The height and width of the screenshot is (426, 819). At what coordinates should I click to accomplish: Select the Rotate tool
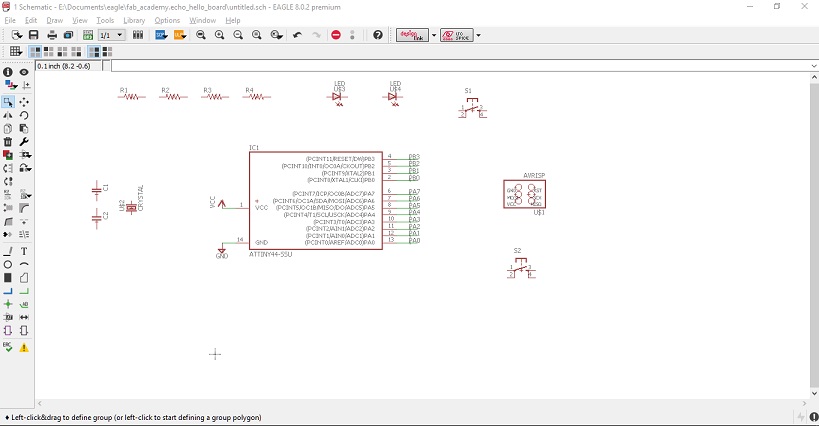click(24, 115)
